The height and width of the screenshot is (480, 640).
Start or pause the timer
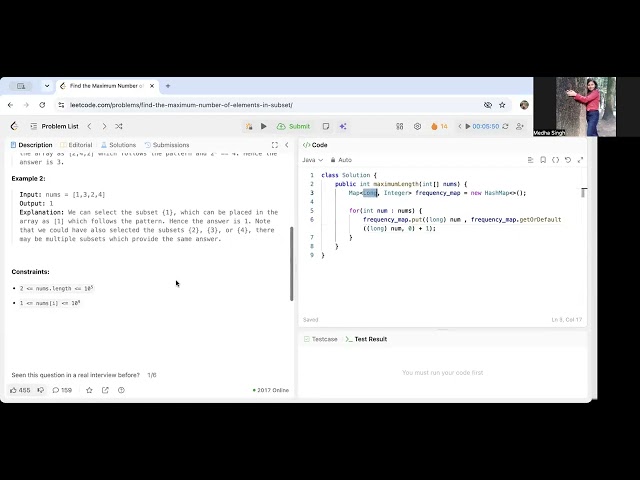468,127
